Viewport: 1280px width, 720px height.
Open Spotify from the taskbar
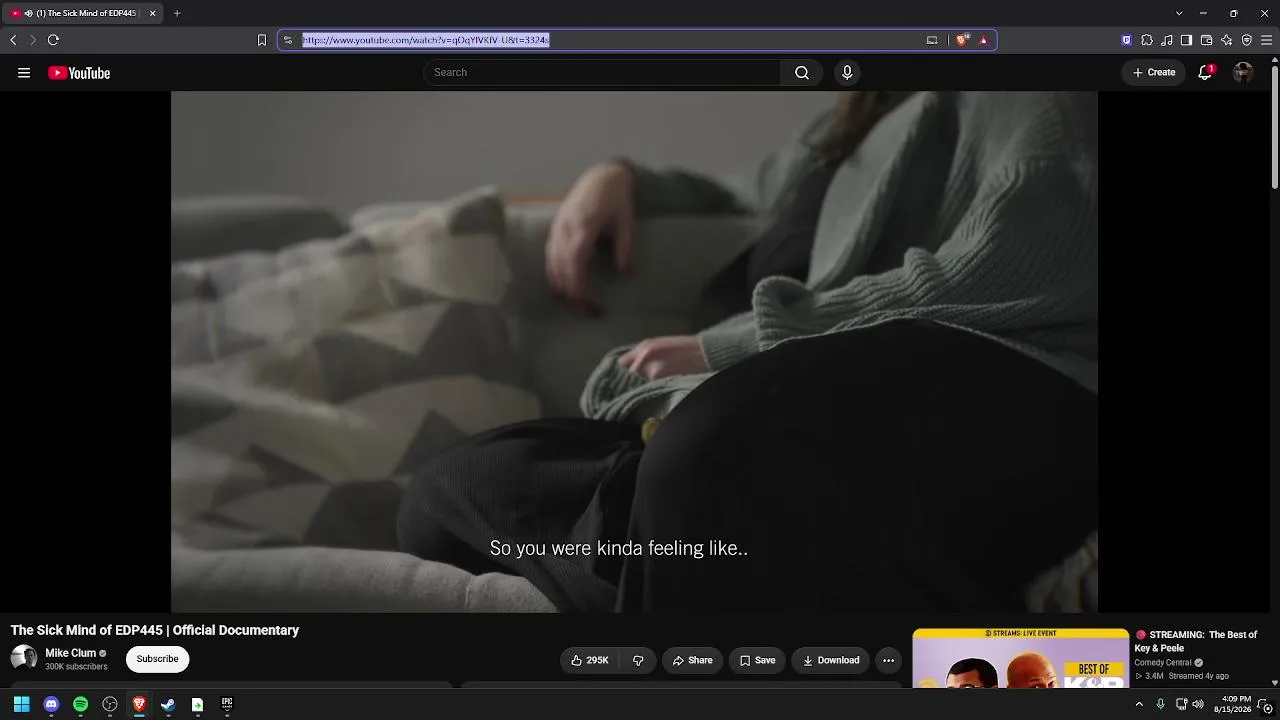(x=80, y=704)
